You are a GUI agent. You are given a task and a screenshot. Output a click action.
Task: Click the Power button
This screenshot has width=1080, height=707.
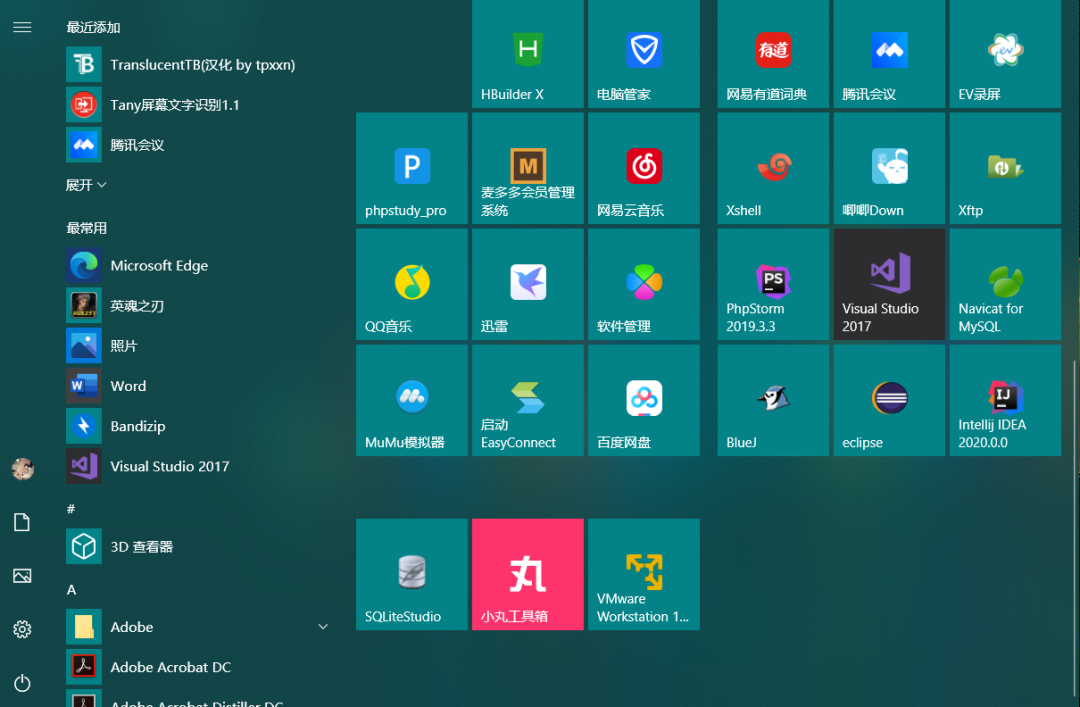click(22, 683)
